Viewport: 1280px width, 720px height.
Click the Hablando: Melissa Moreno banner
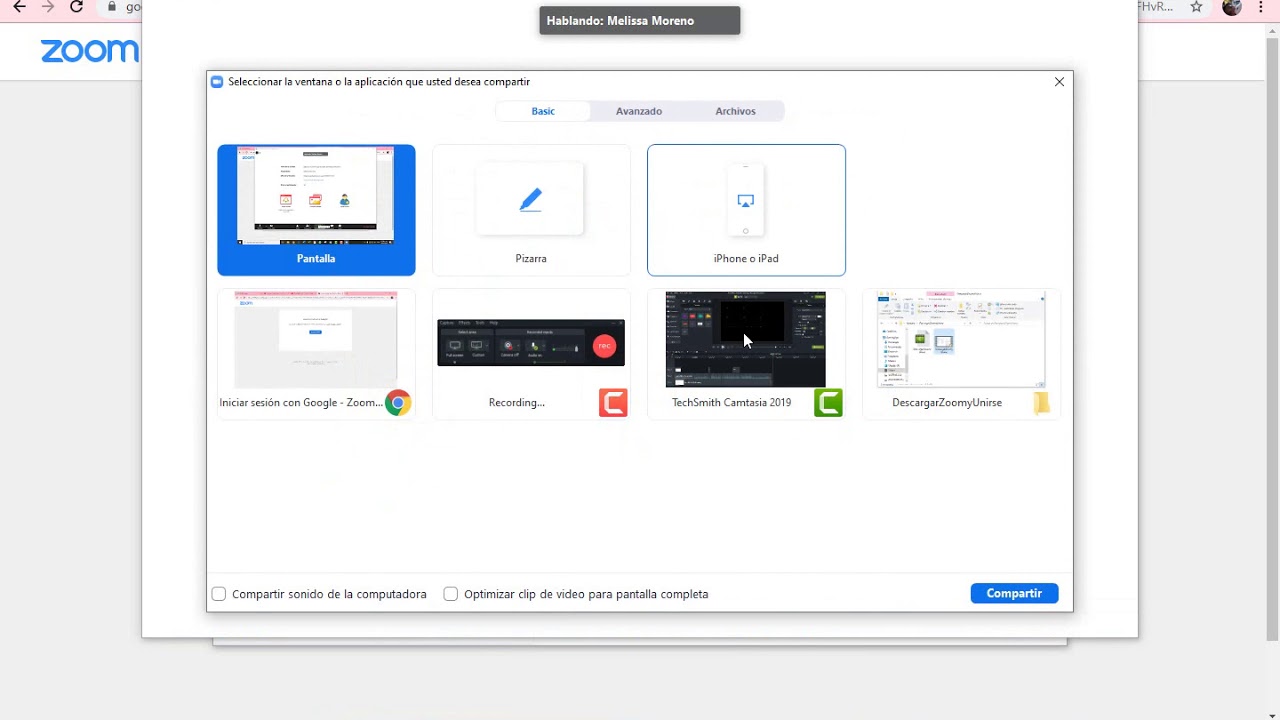(640, 20)
